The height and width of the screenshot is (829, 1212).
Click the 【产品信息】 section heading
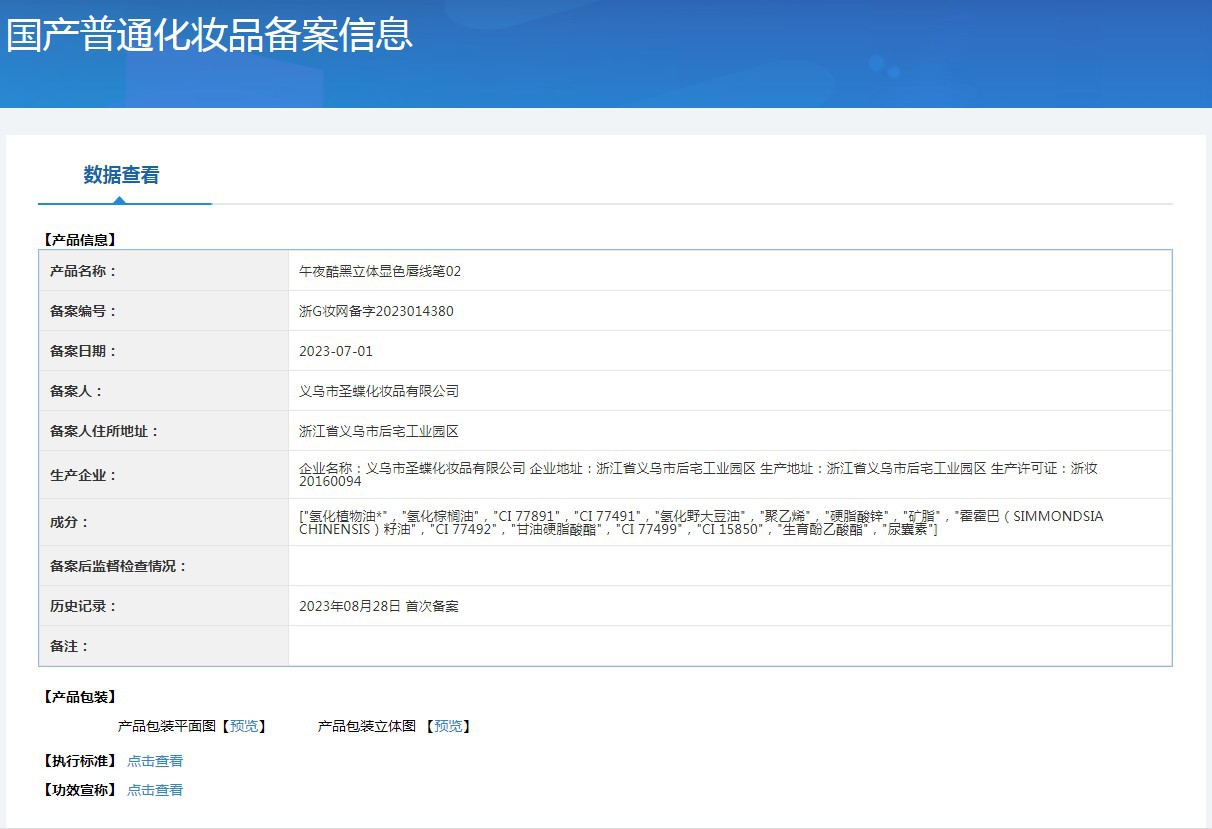pos(79,240)
